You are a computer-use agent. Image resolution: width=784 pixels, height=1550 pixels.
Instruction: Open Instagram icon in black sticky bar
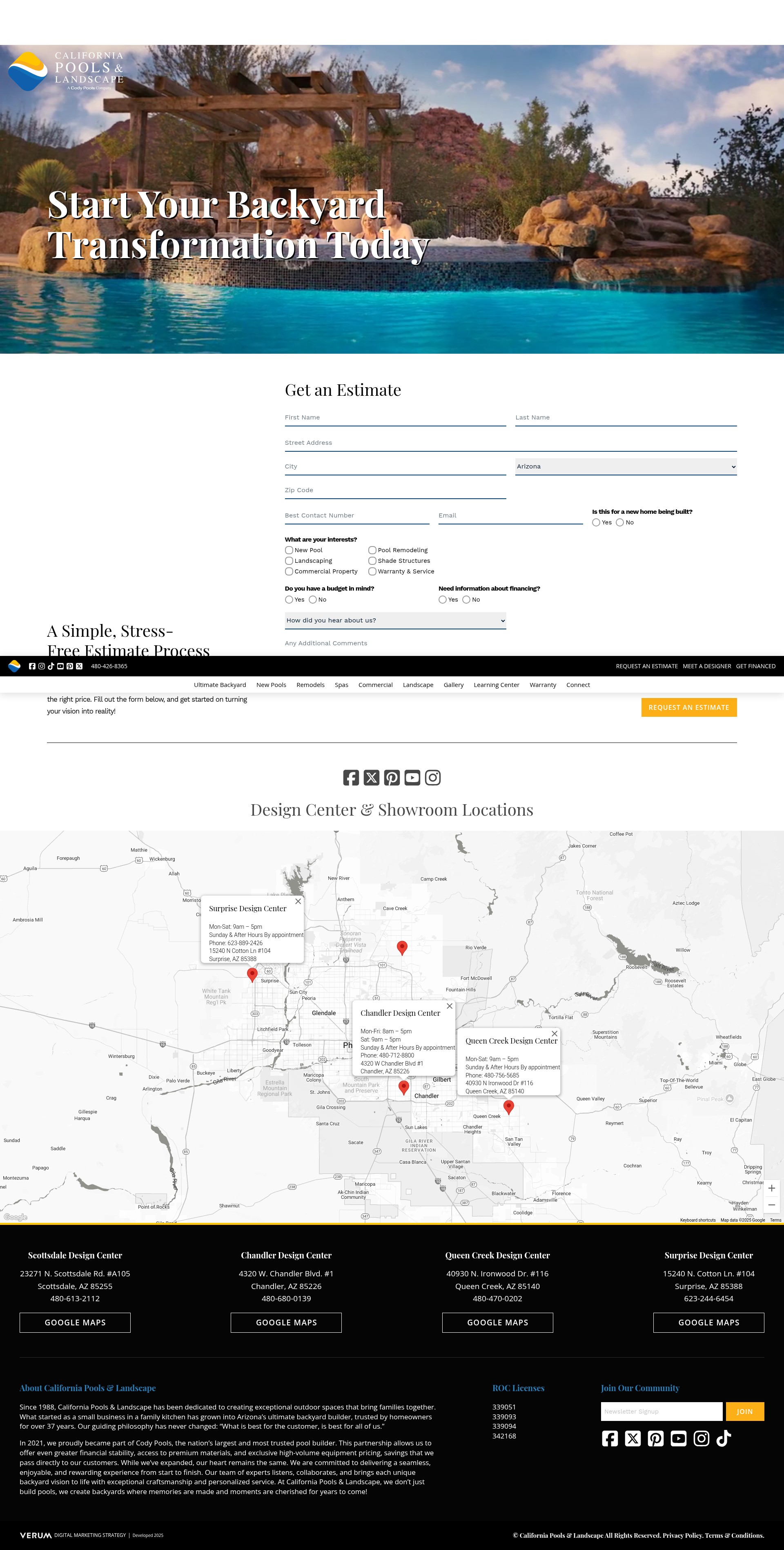pyautogui.click(x=42, y=666)
